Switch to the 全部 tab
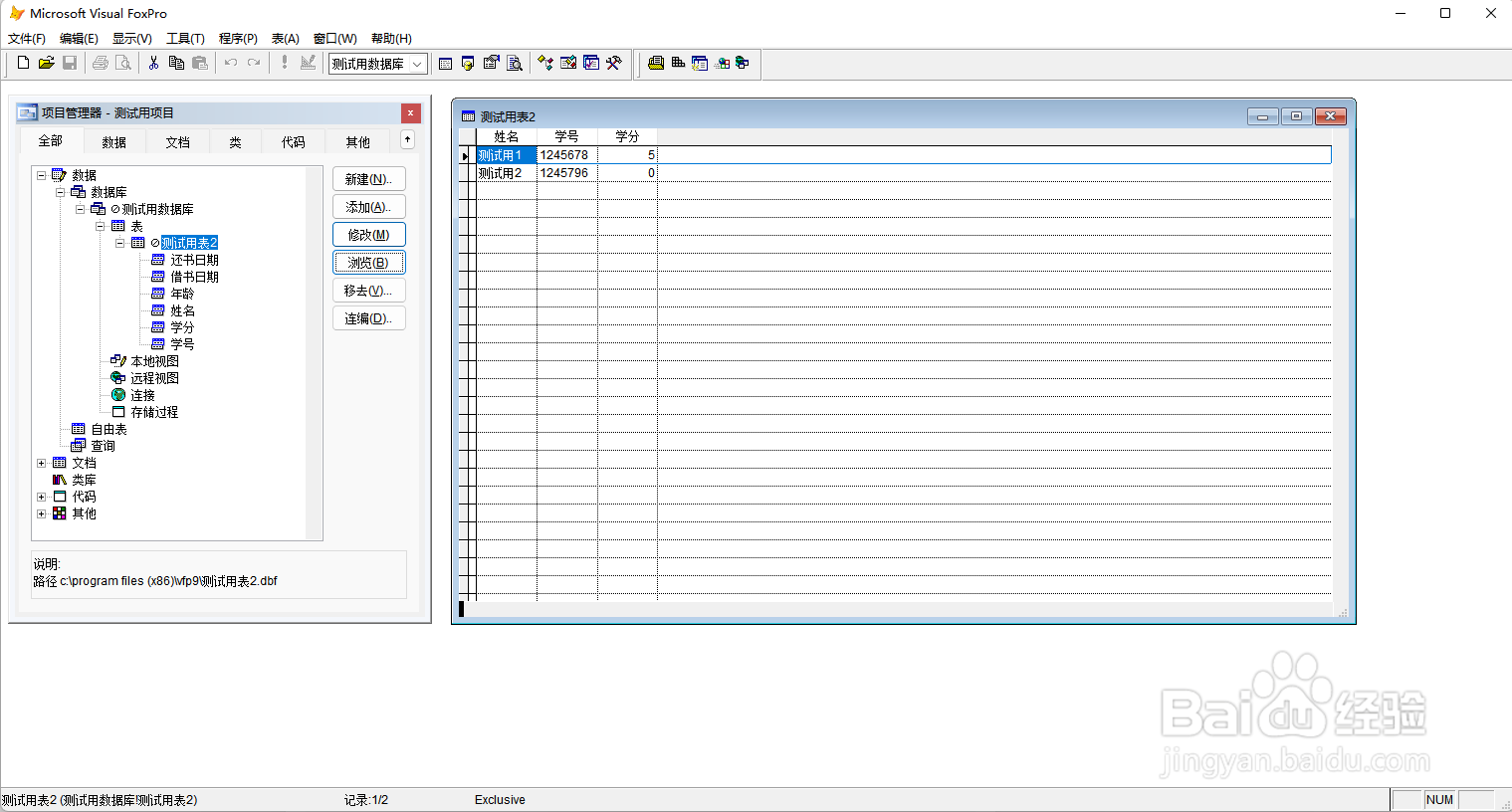 (x=51, y=141)
